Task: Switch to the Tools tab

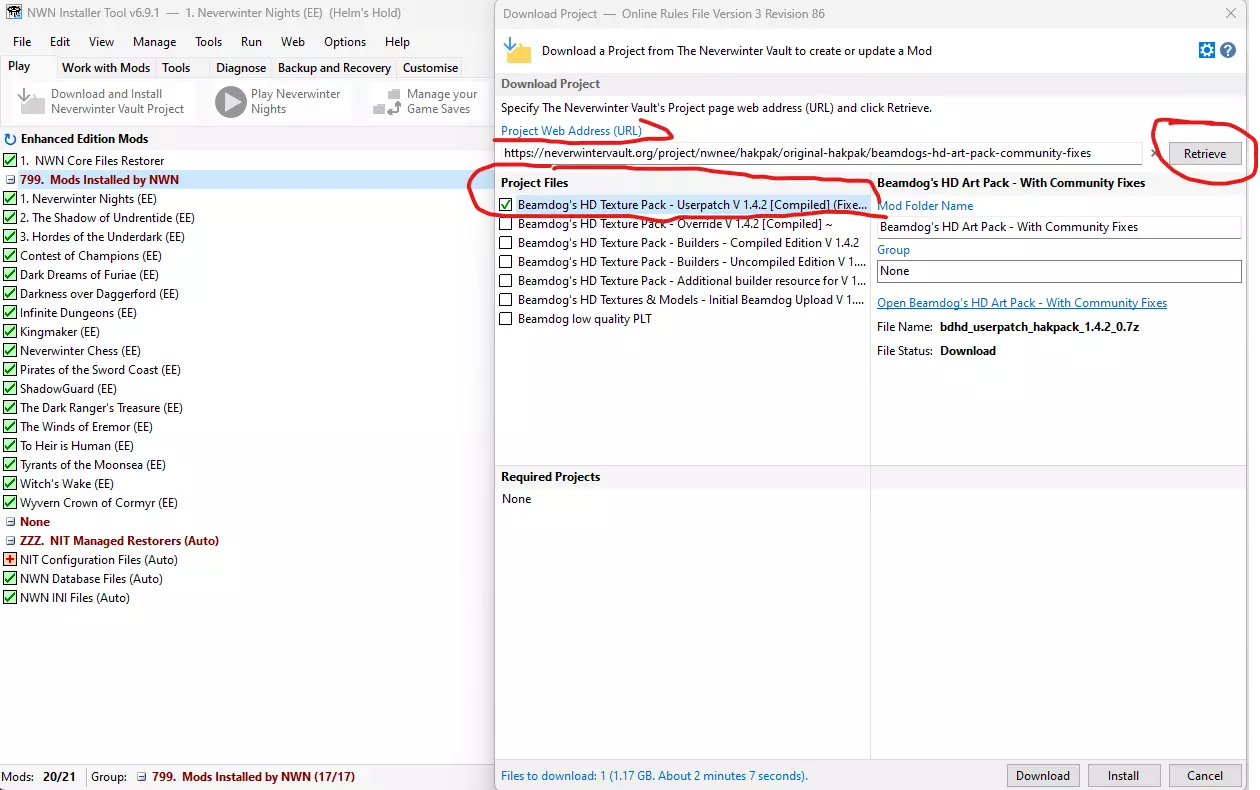Action: [176, 68]
